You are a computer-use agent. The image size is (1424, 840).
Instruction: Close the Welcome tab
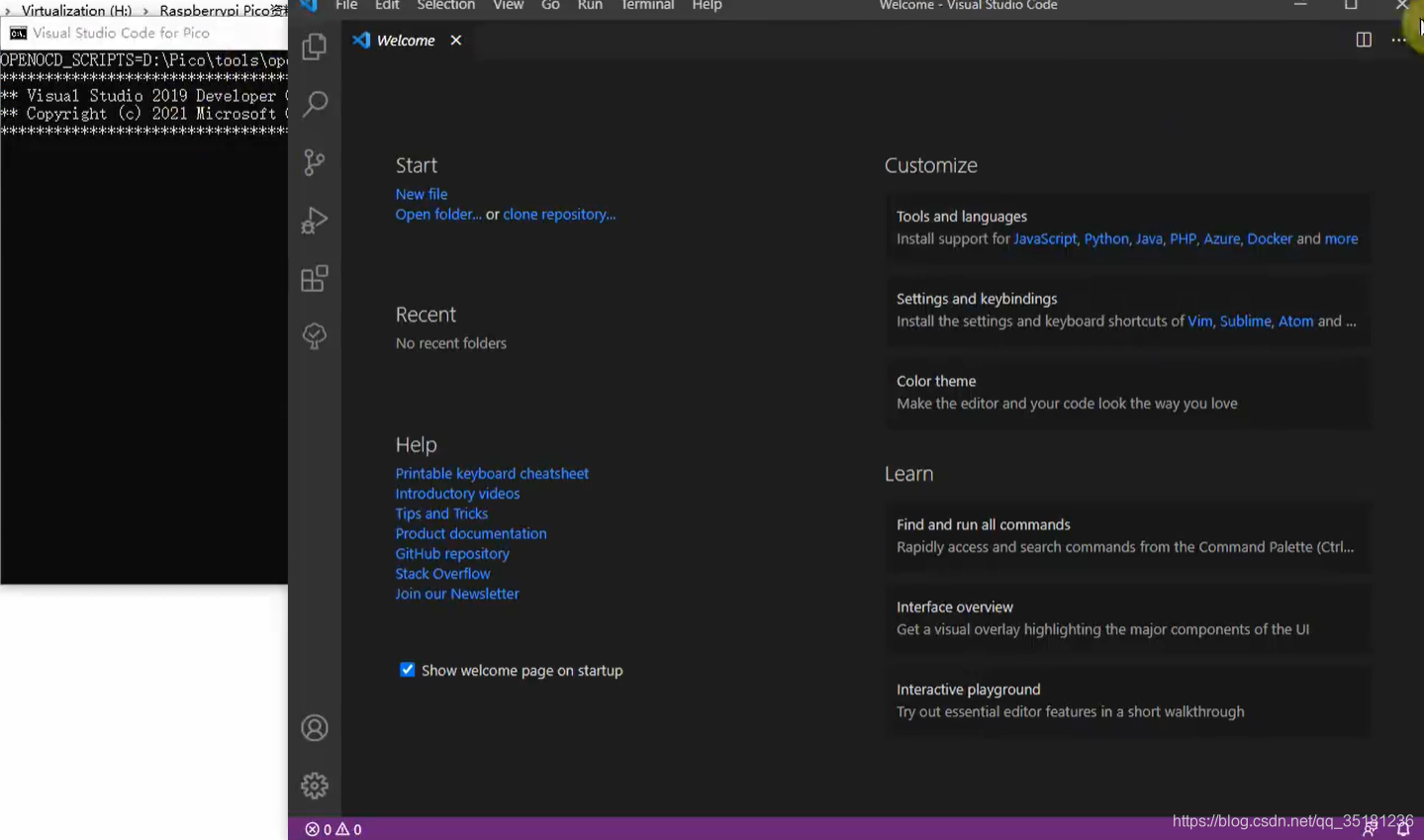point(456,41)
